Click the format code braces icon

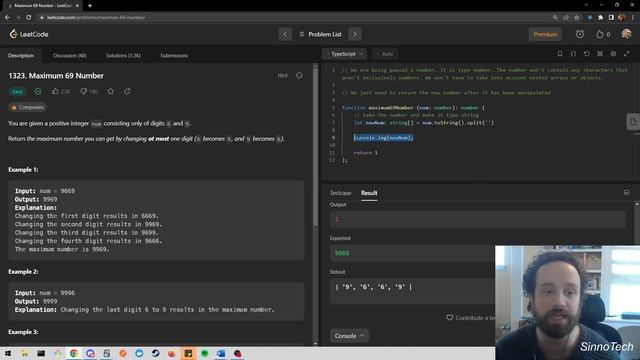[573, 54]
